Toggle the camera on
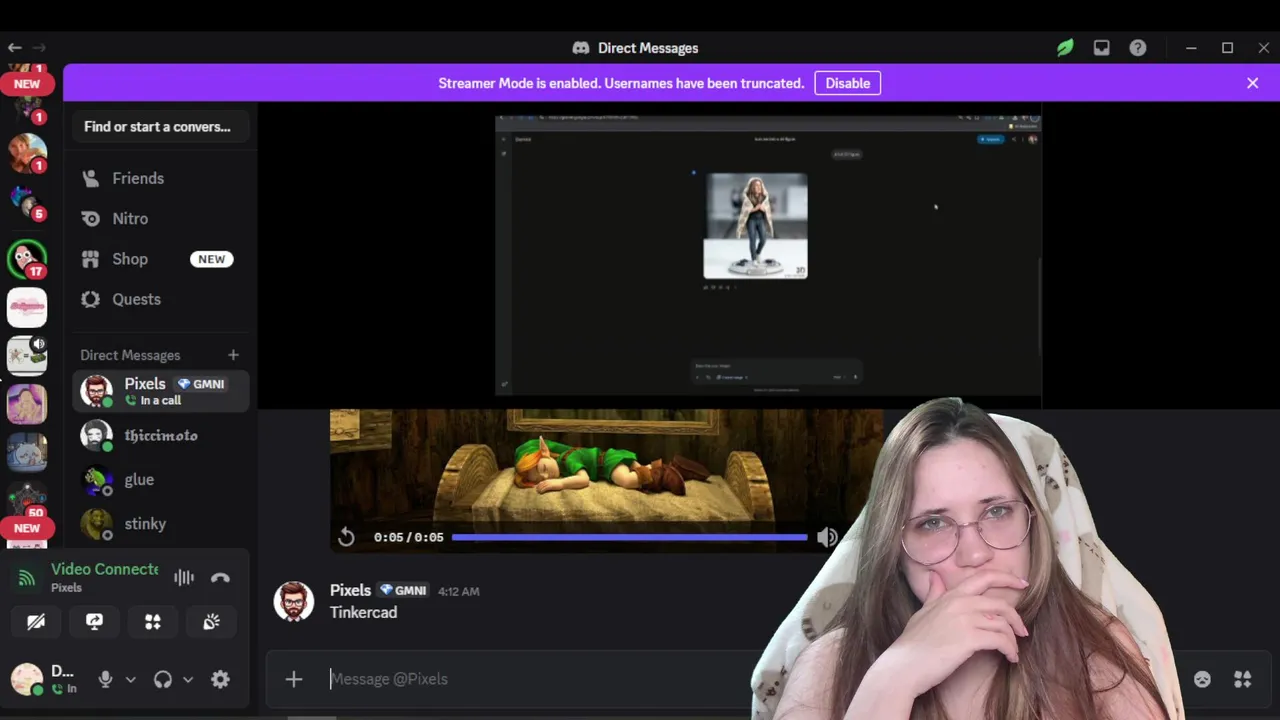 tap(36, 622)
